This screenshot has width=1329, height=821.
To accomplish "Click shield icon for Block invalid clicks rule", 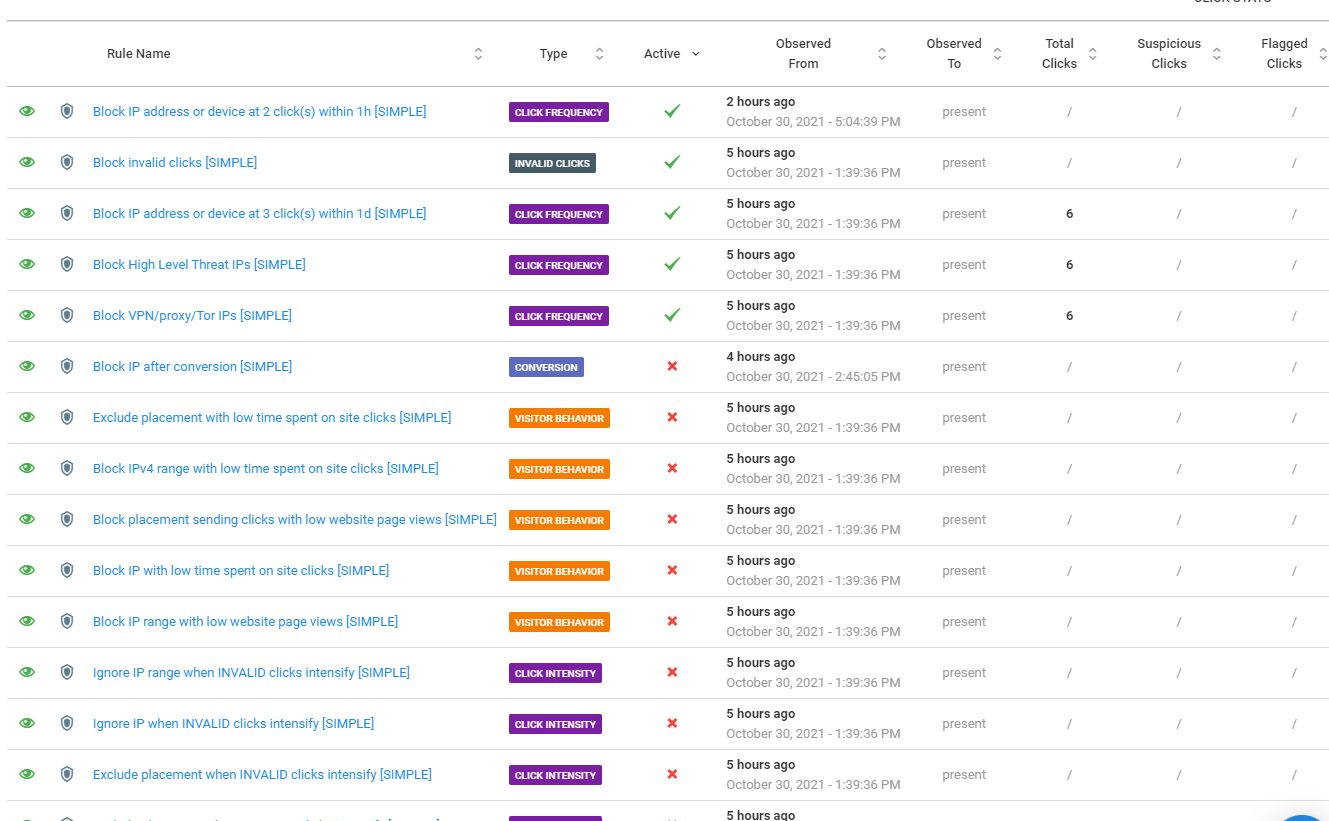I will pos(67,162).
